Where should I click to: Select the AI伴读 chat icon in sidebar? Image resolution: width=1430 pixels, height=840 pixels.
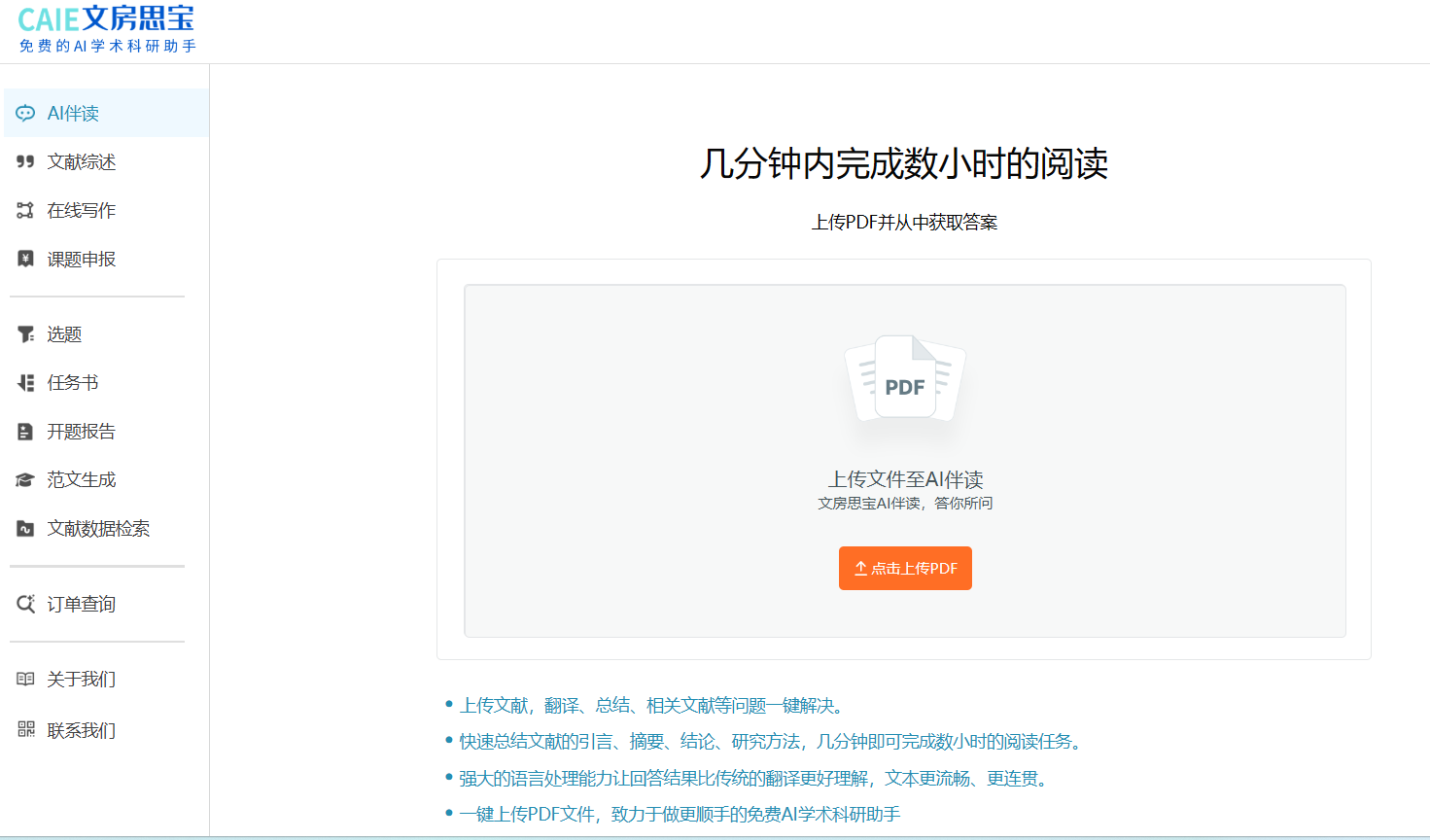[x=27, y=114]
